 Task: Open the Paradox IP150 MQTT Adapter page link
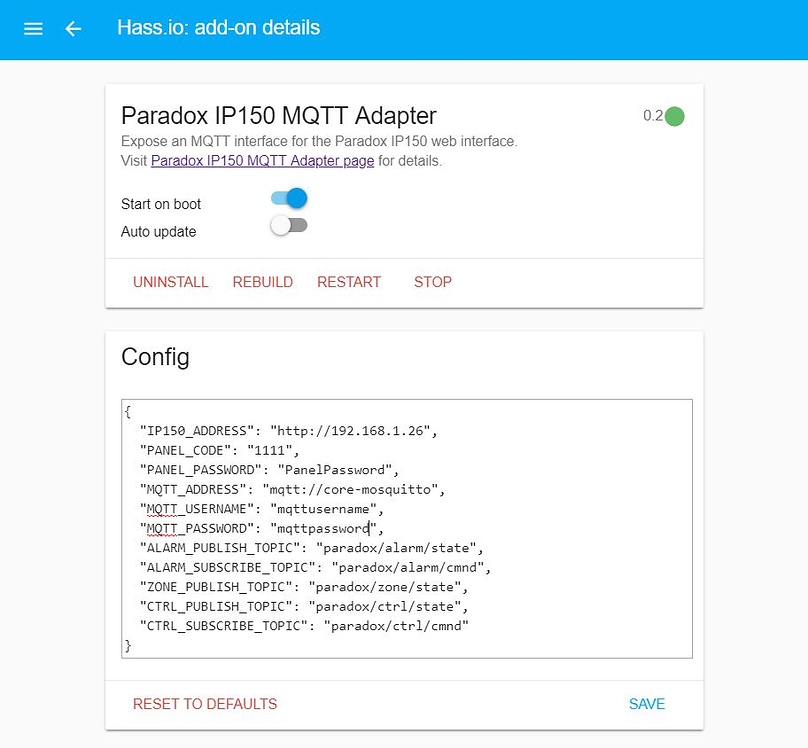pos(262,161)
